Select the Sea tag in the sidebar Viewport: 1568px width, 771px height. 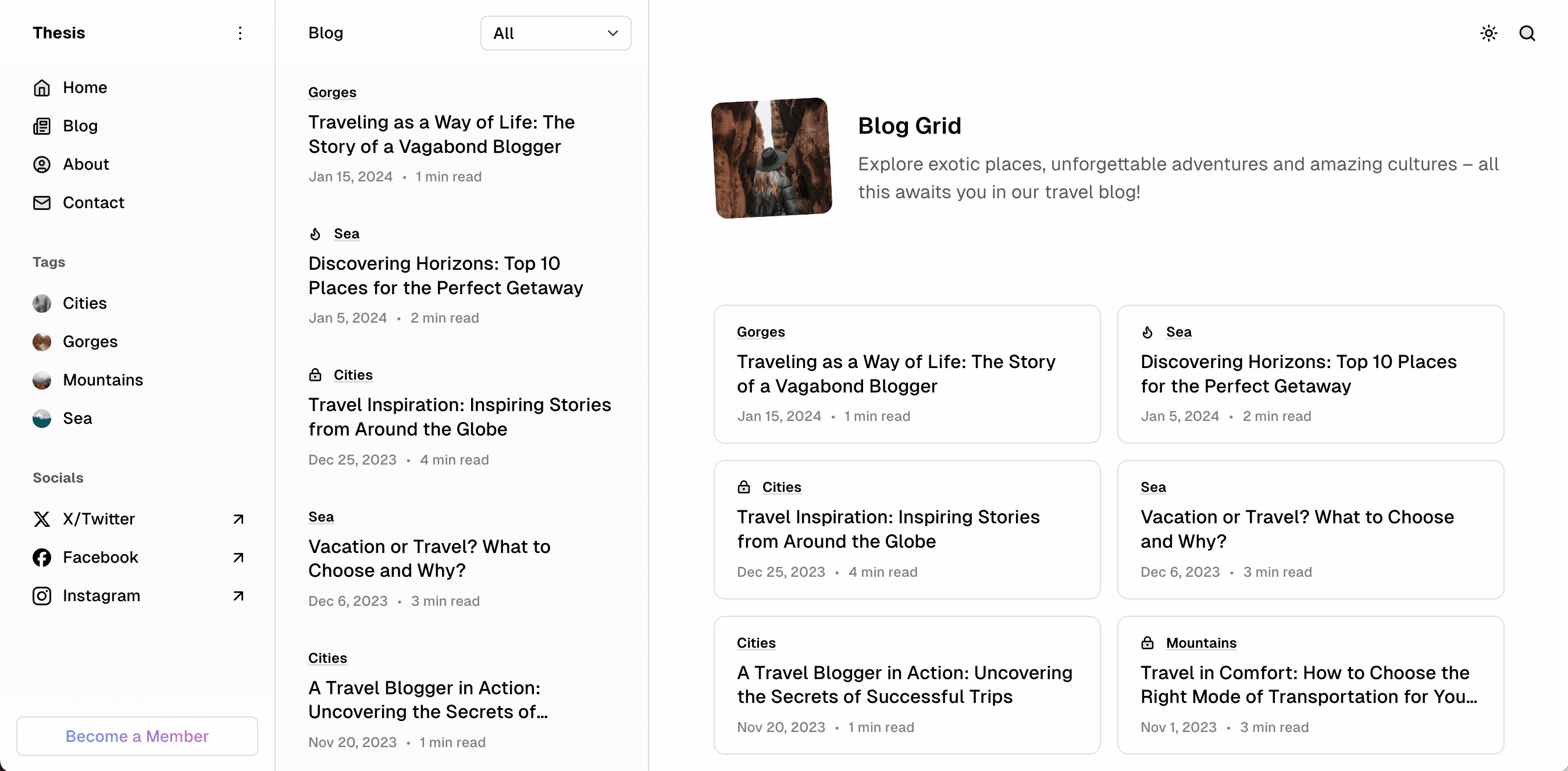77,418
